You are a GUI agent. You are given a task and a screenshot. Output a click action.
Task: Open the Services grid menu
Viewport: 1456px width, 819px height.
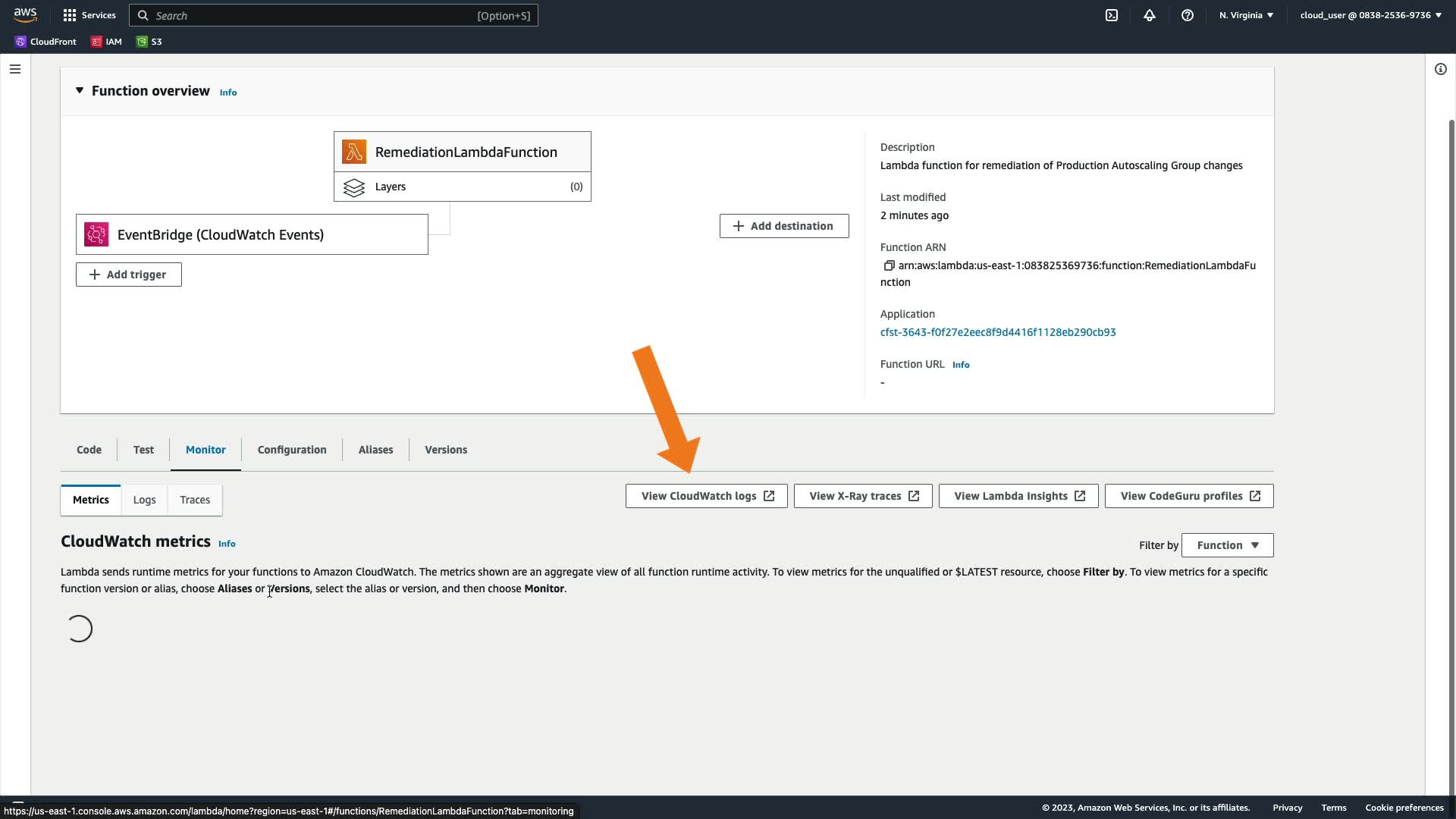click(x=89, y=15)
